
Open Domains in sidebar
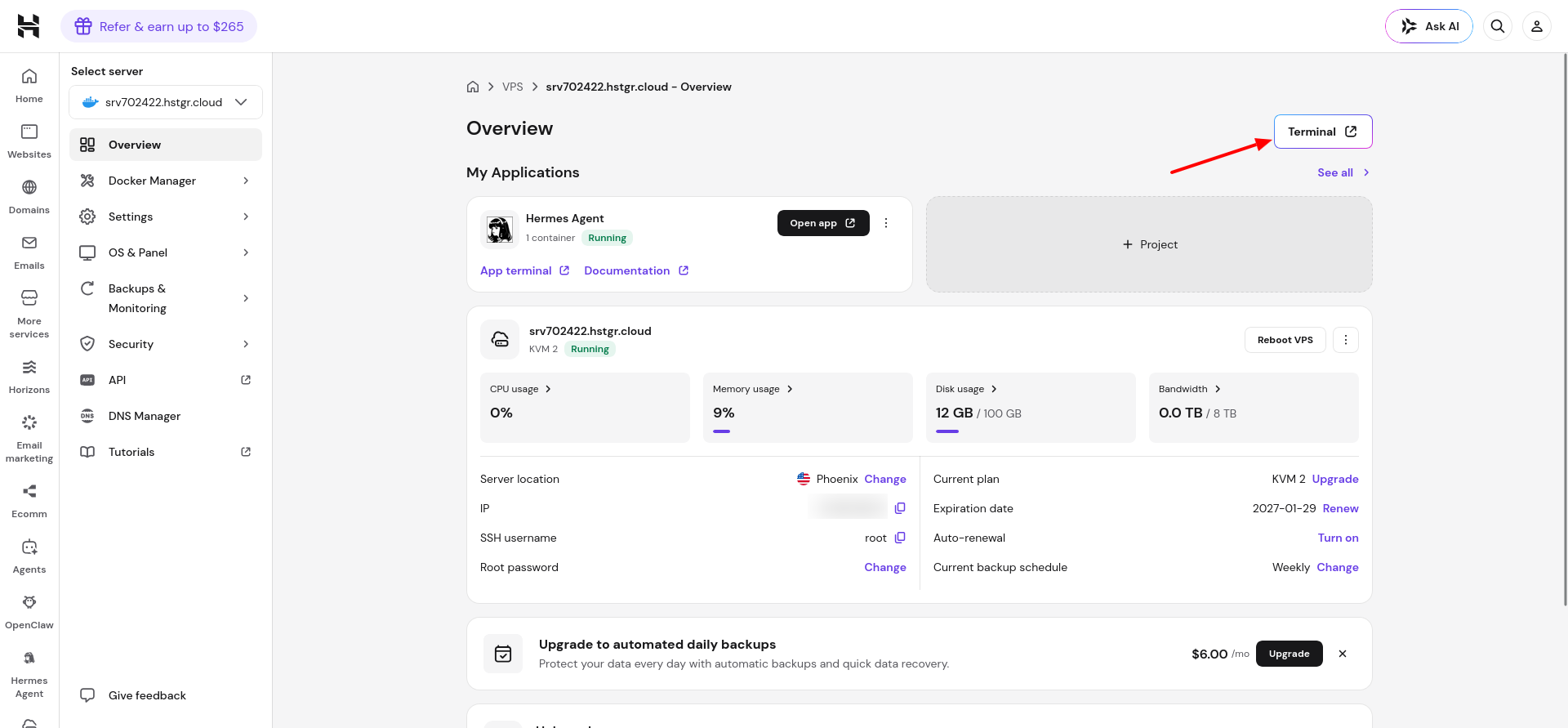pyautogui.click(x=29, y=197)
